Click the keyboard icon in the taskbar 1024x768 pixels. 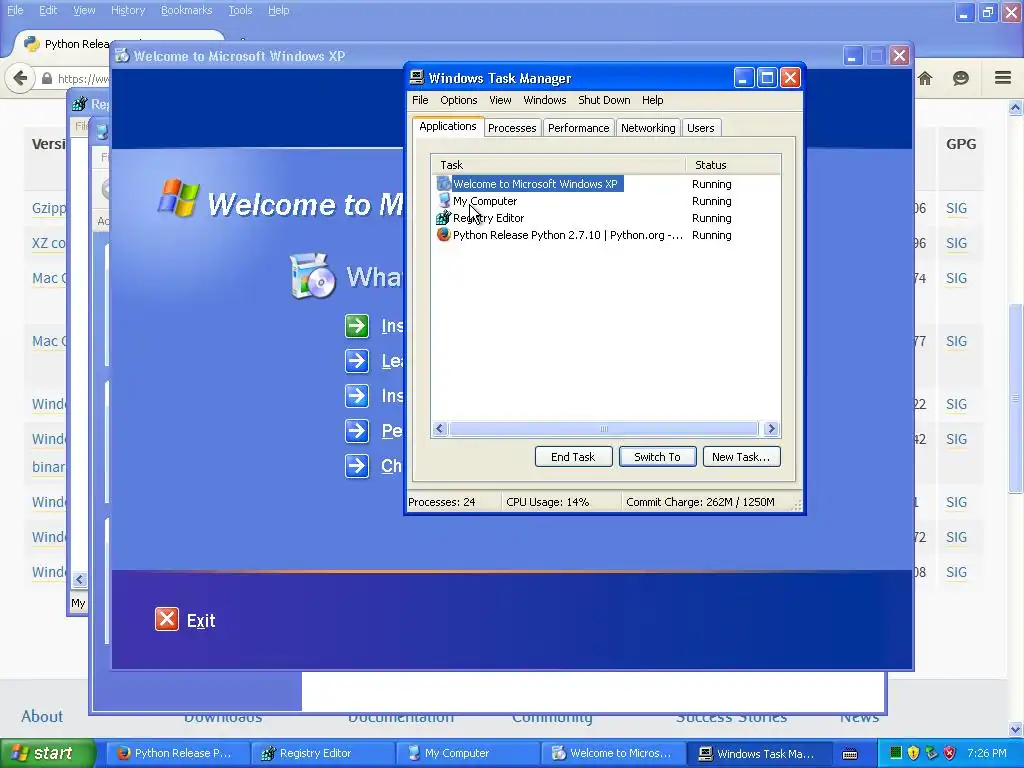click(x=850, y=754)
